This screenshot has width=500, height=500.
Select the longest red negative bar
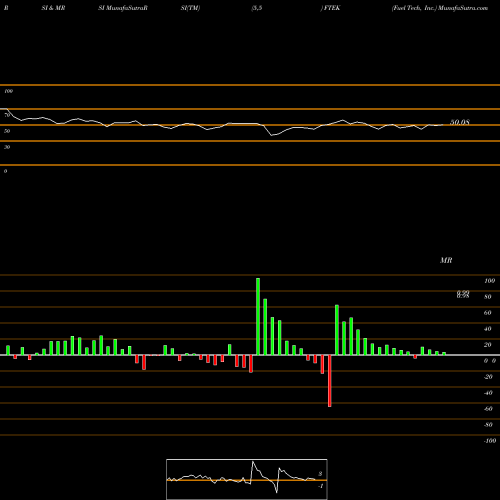pyautogui.click(x=330, y=381)
